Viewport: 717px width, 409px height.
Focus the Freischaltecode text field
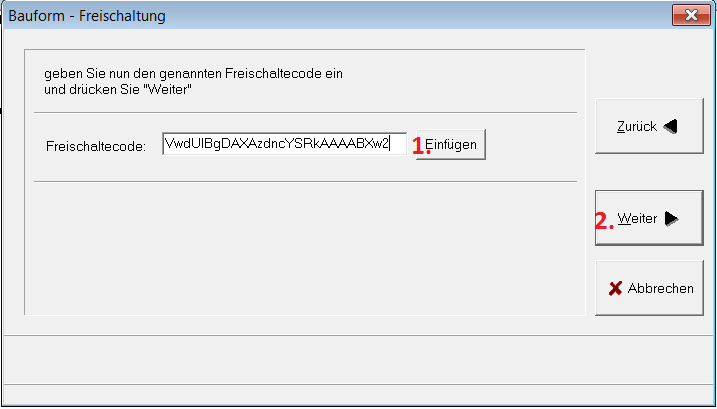coord(284,145)
